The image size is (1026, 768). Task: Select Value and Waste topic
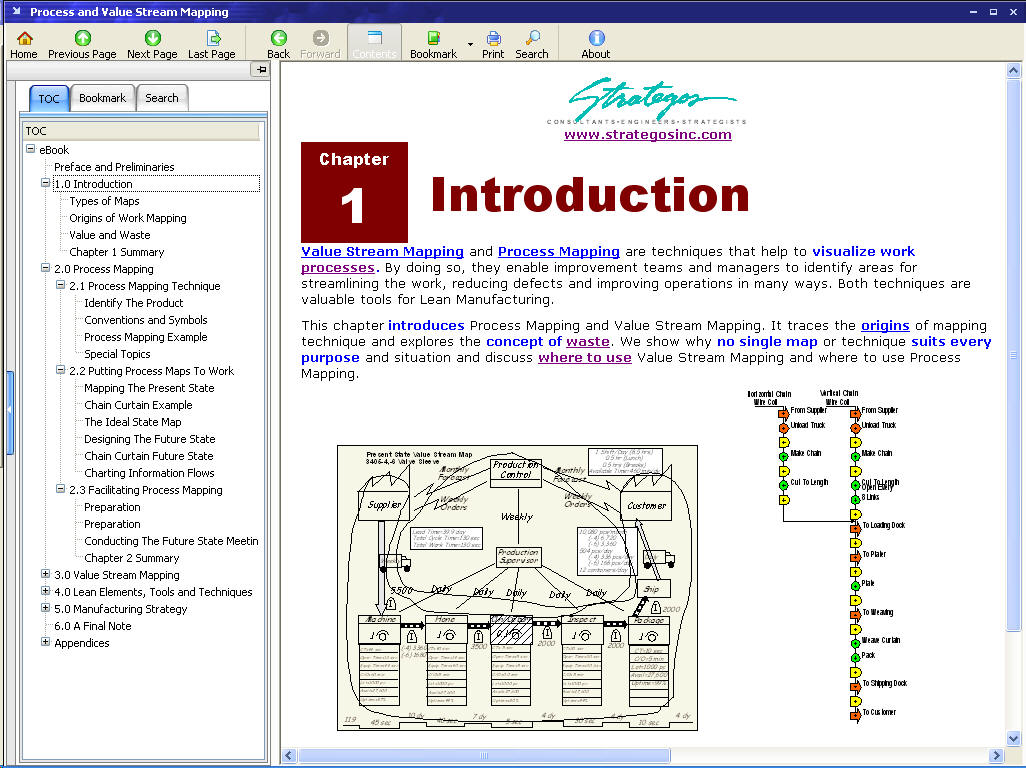point(109,235)
